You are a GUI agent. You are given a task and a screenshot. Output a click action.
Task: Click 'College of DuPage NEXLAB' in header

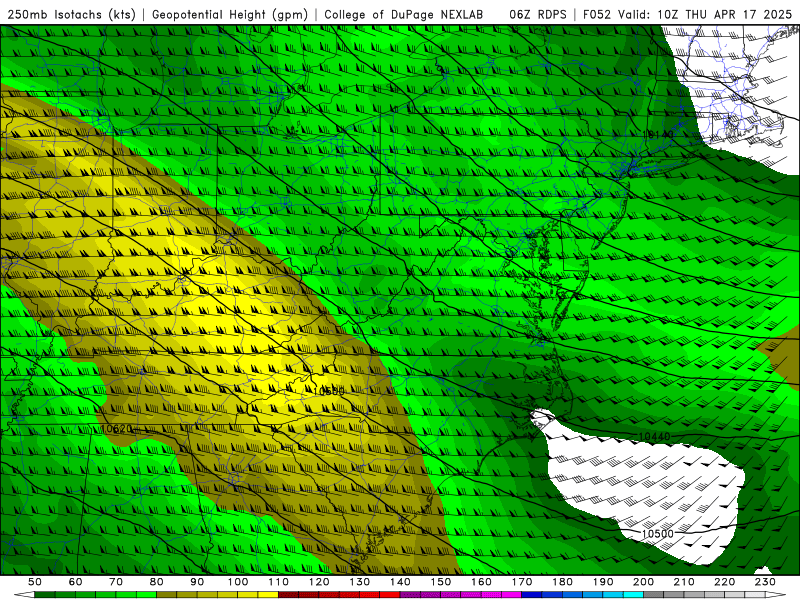(404, 14)
